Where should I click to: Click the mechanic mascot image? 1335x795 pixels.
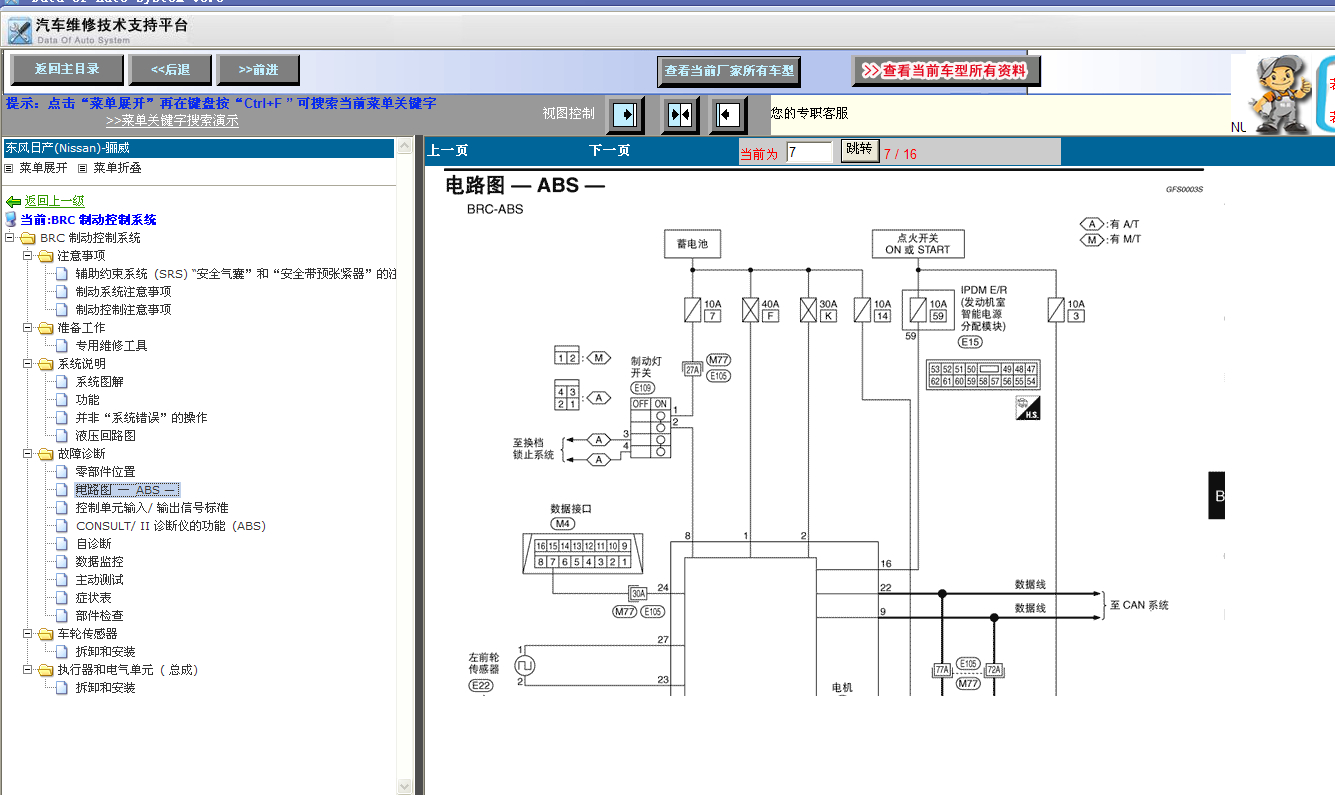point(1281,95)
